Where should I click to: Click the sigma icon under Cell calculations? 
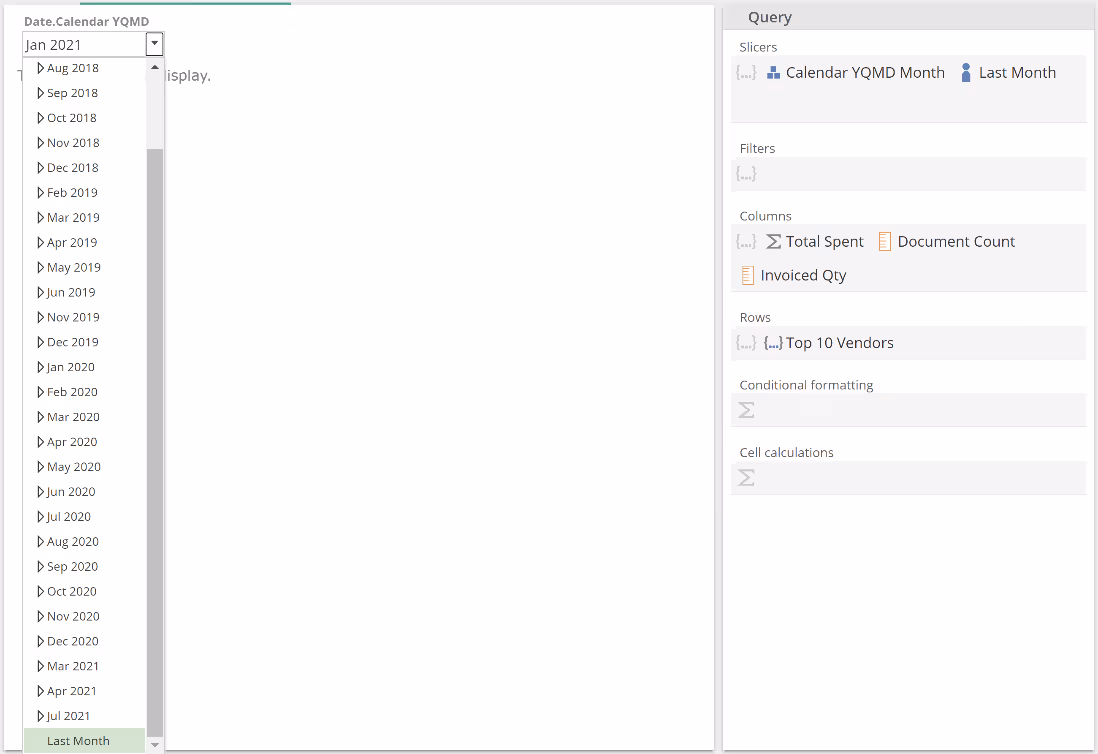coord(746,478)
